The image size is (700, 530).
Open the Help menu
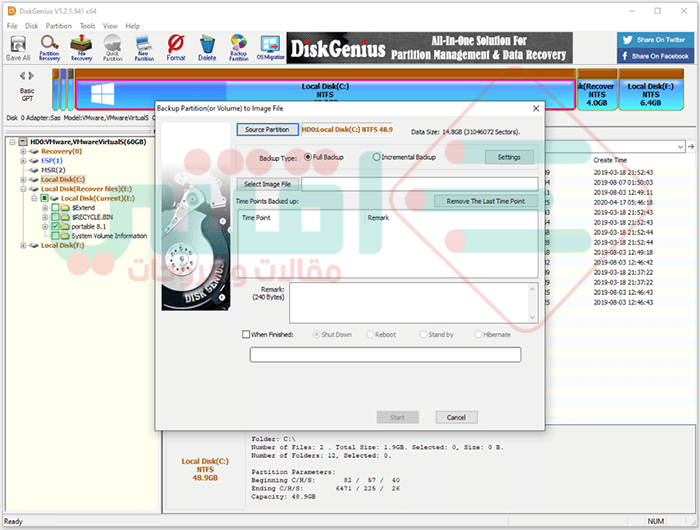133,26
